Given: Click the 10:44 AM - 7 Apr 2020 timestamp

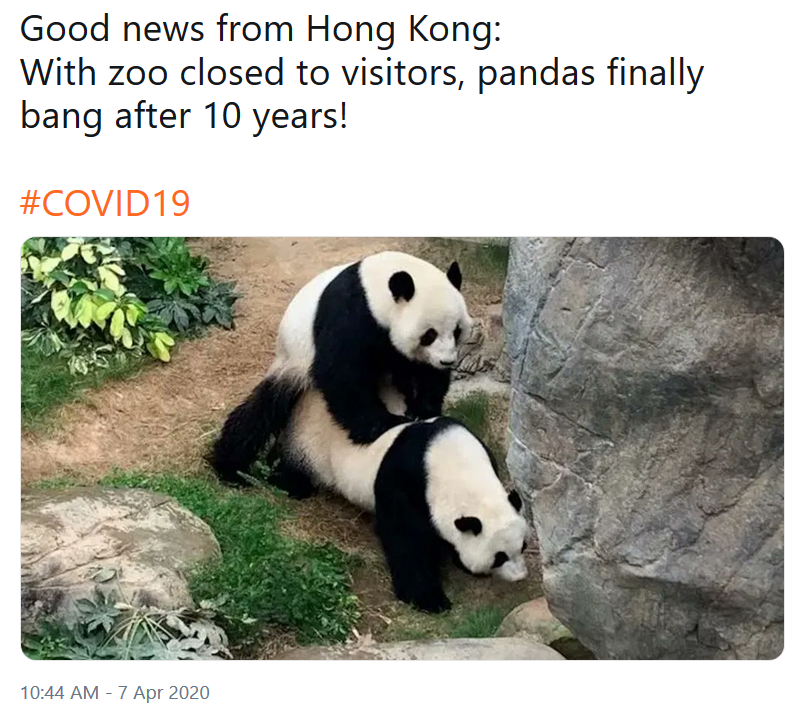Looking at the screenshot, I should point(115,692).
